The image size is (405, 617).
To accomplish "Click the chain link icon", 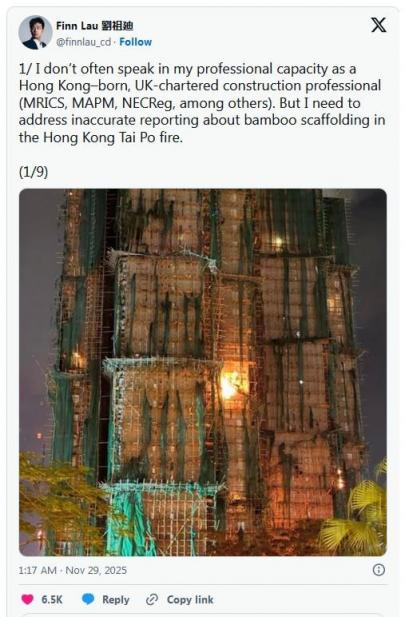I will point(152,599).
